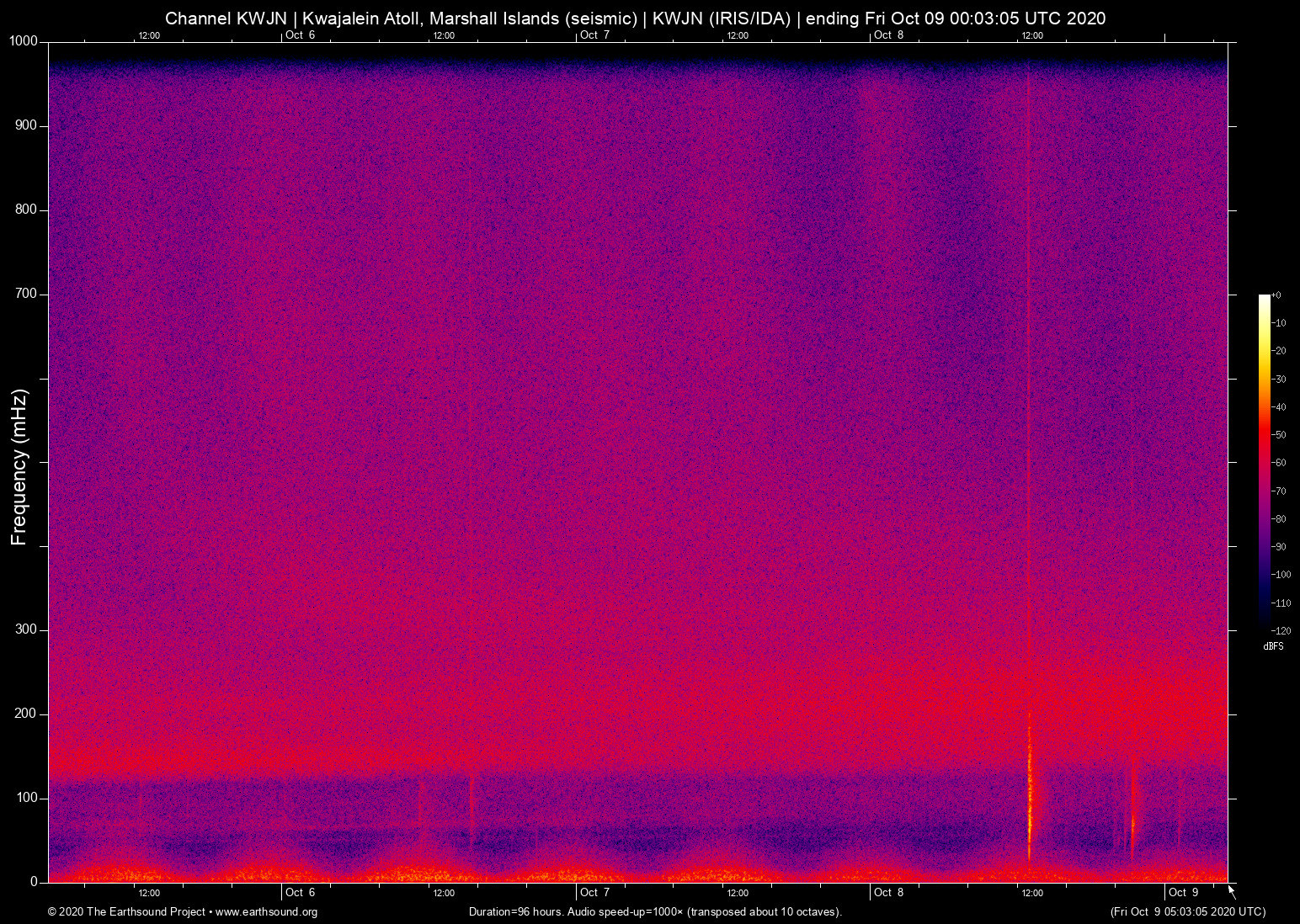
Task: Select the Duration=96 hours caption text
Action: [x=653, y=912]
